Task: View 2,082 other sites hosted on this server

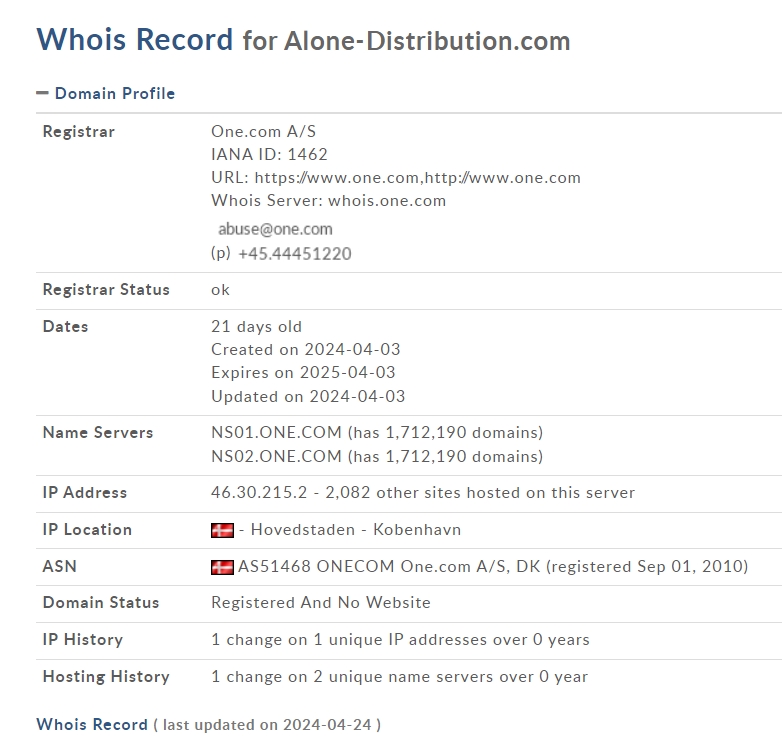Action: click(x=480, y=492)
